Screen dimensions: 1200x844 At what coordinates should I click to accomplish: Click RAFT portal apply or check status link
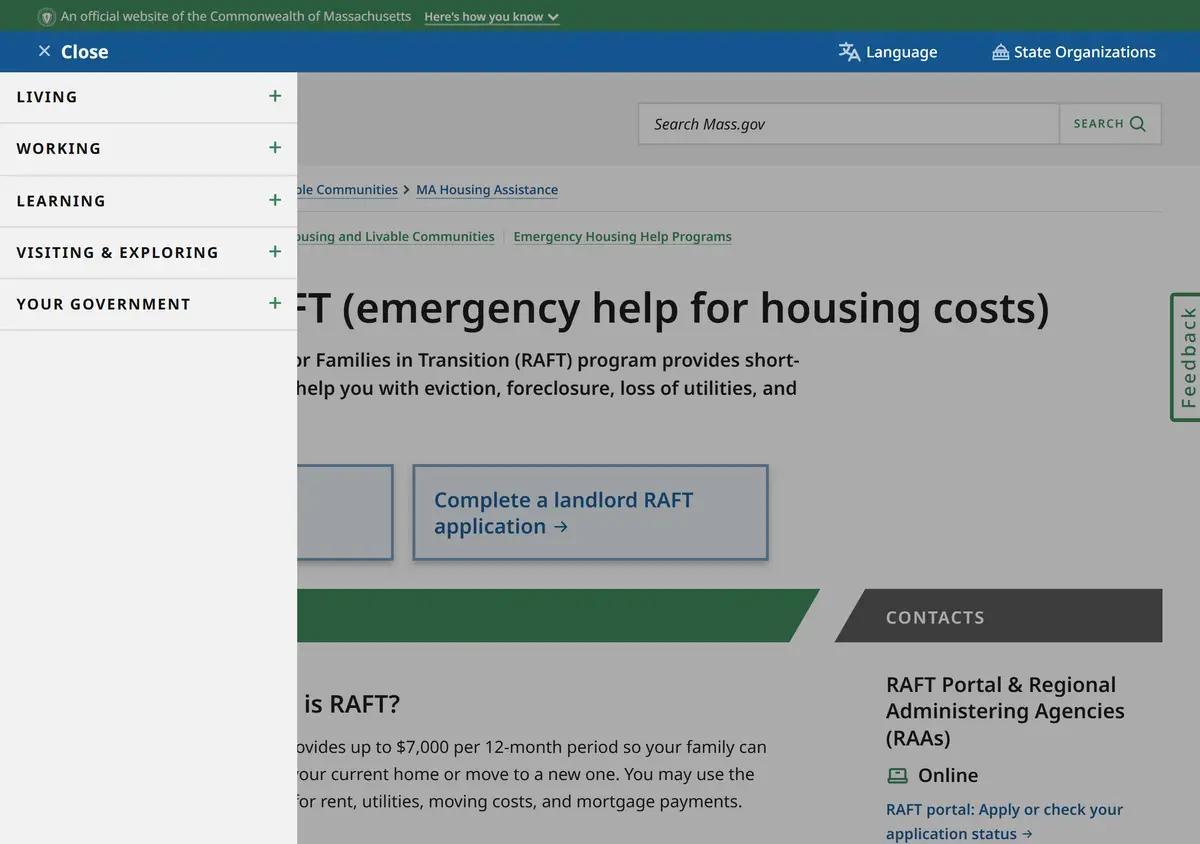point(1005,821)
